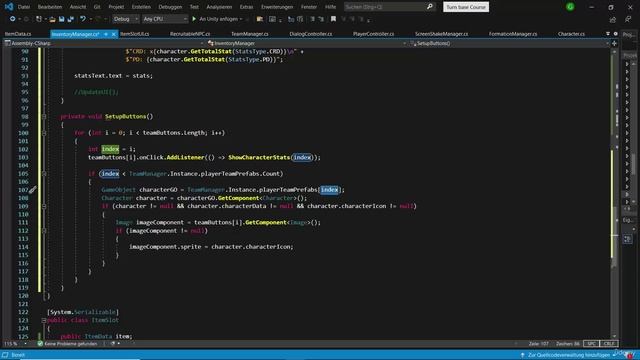Click Keine Probleme gefunden status
This screenshot has width=640, height=360.
[x=67, y=344]
